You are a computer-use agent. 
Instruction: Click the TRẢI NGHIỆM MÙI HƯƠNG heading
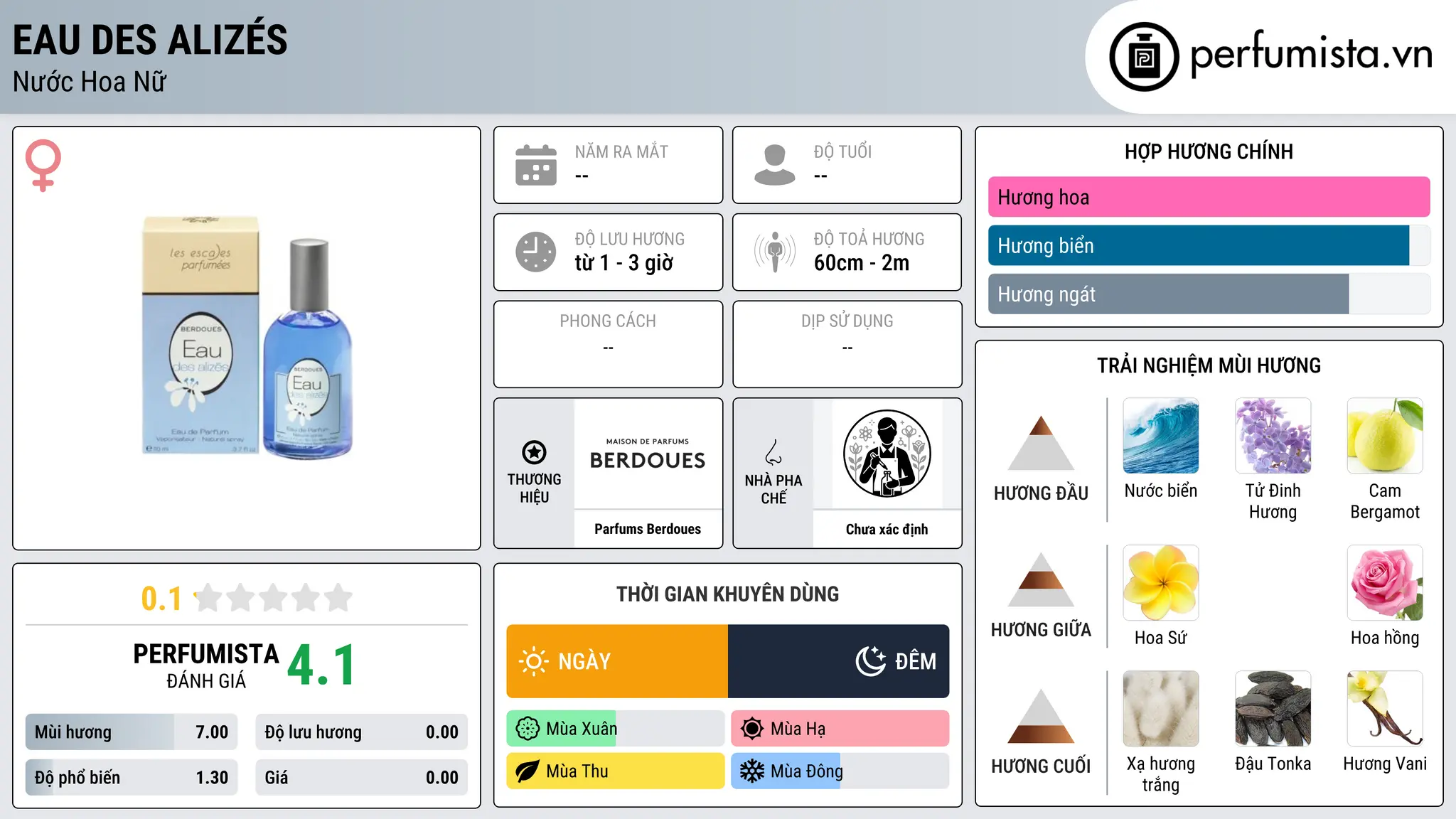coord(1209,365)
